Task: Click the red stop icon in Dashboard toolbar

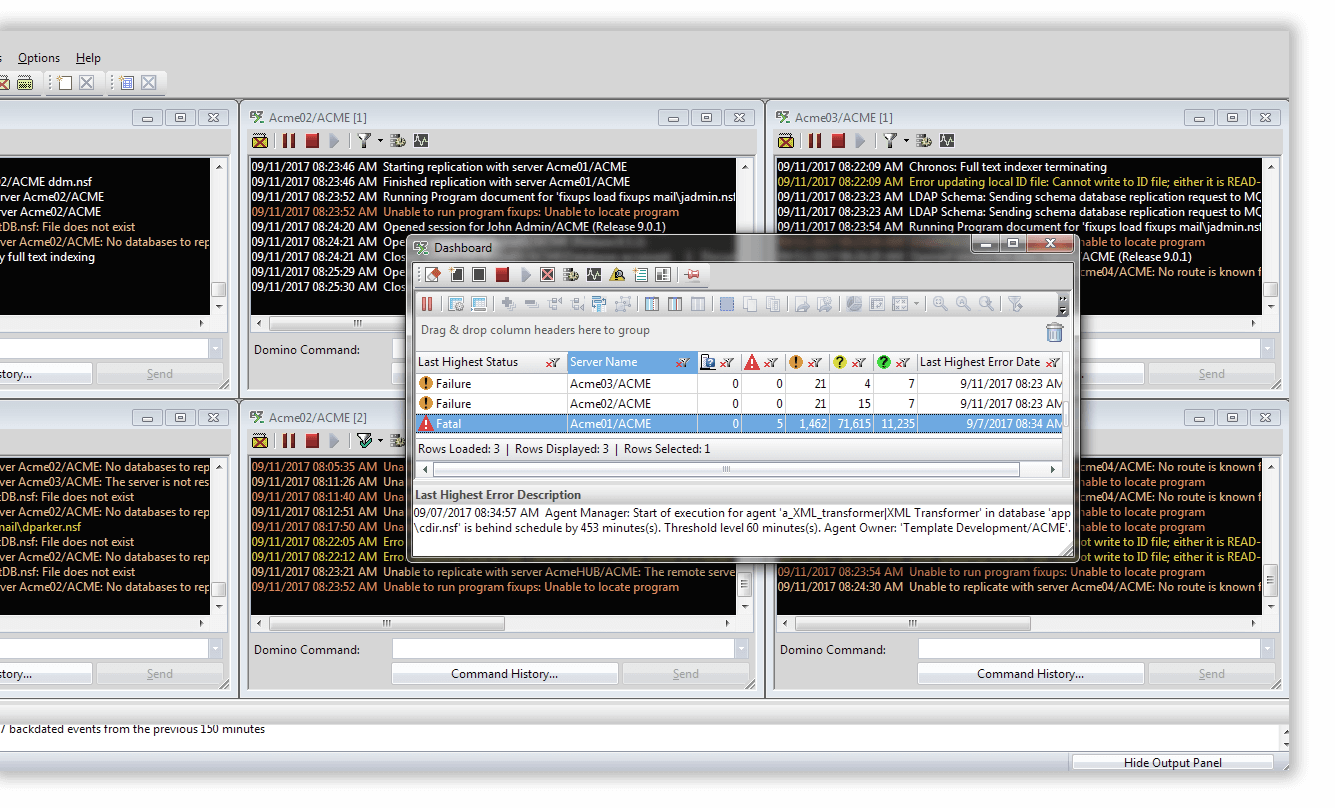Action: point(502,275)
